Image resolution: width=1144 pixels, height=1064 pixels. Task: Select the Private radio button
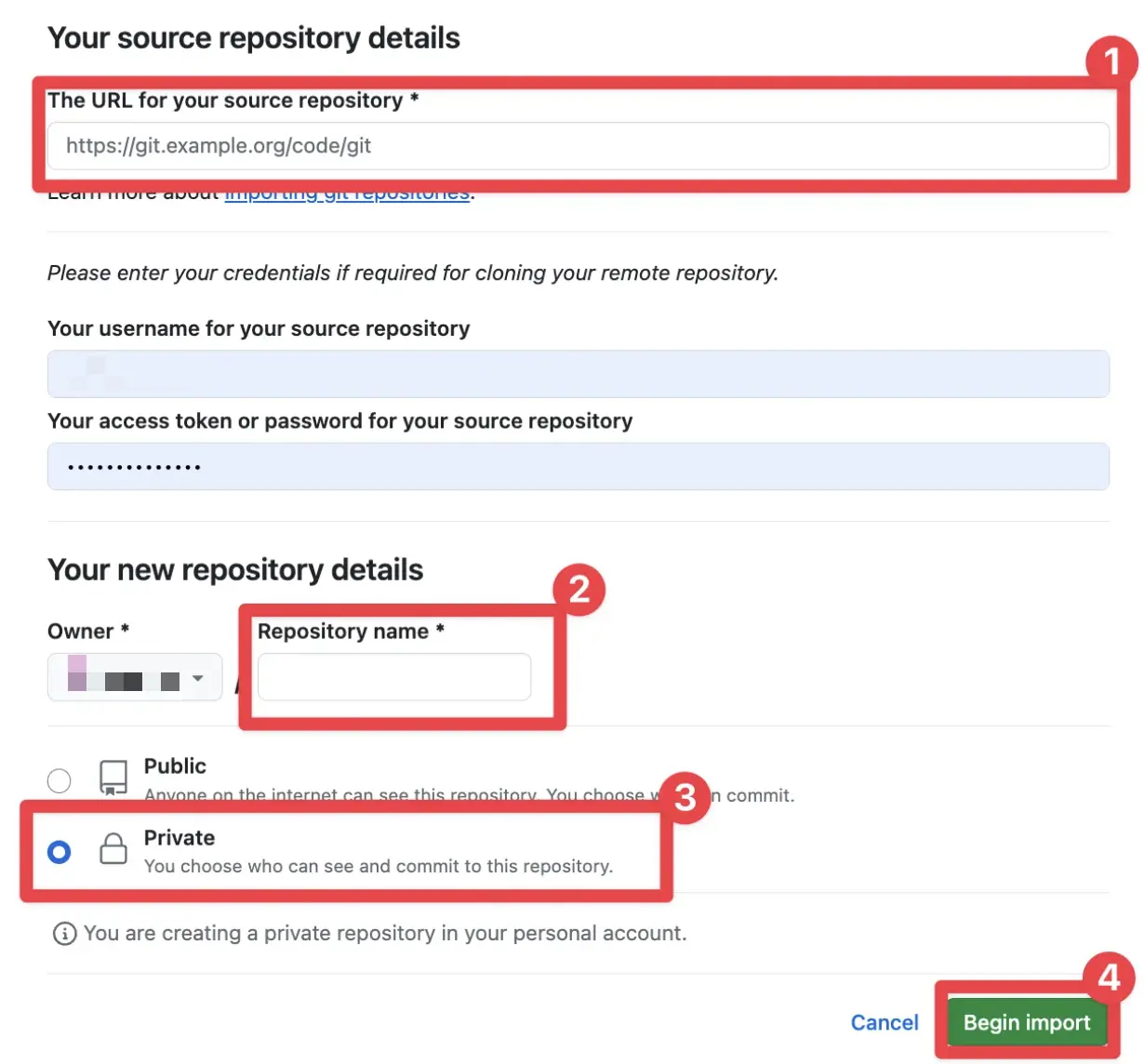click(60, 851)
